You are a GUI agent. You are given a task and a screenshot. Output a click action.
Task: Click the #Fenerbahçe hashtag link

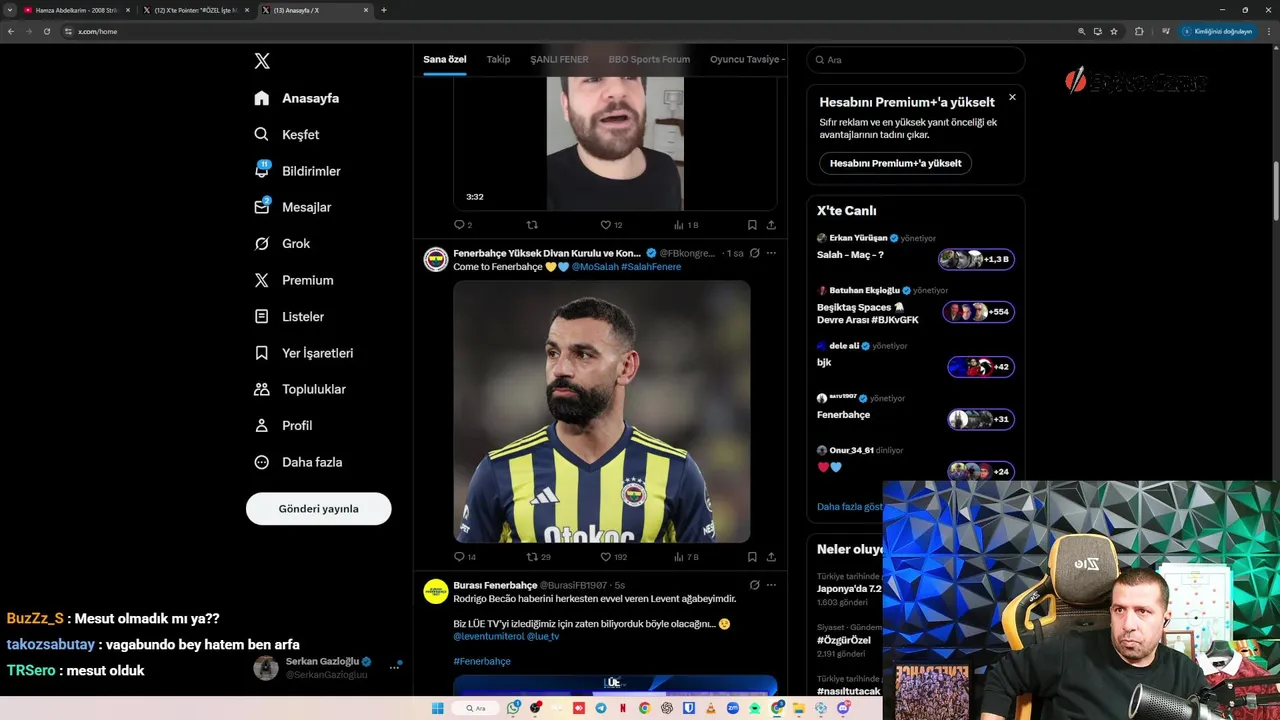[x=482, y=661]
